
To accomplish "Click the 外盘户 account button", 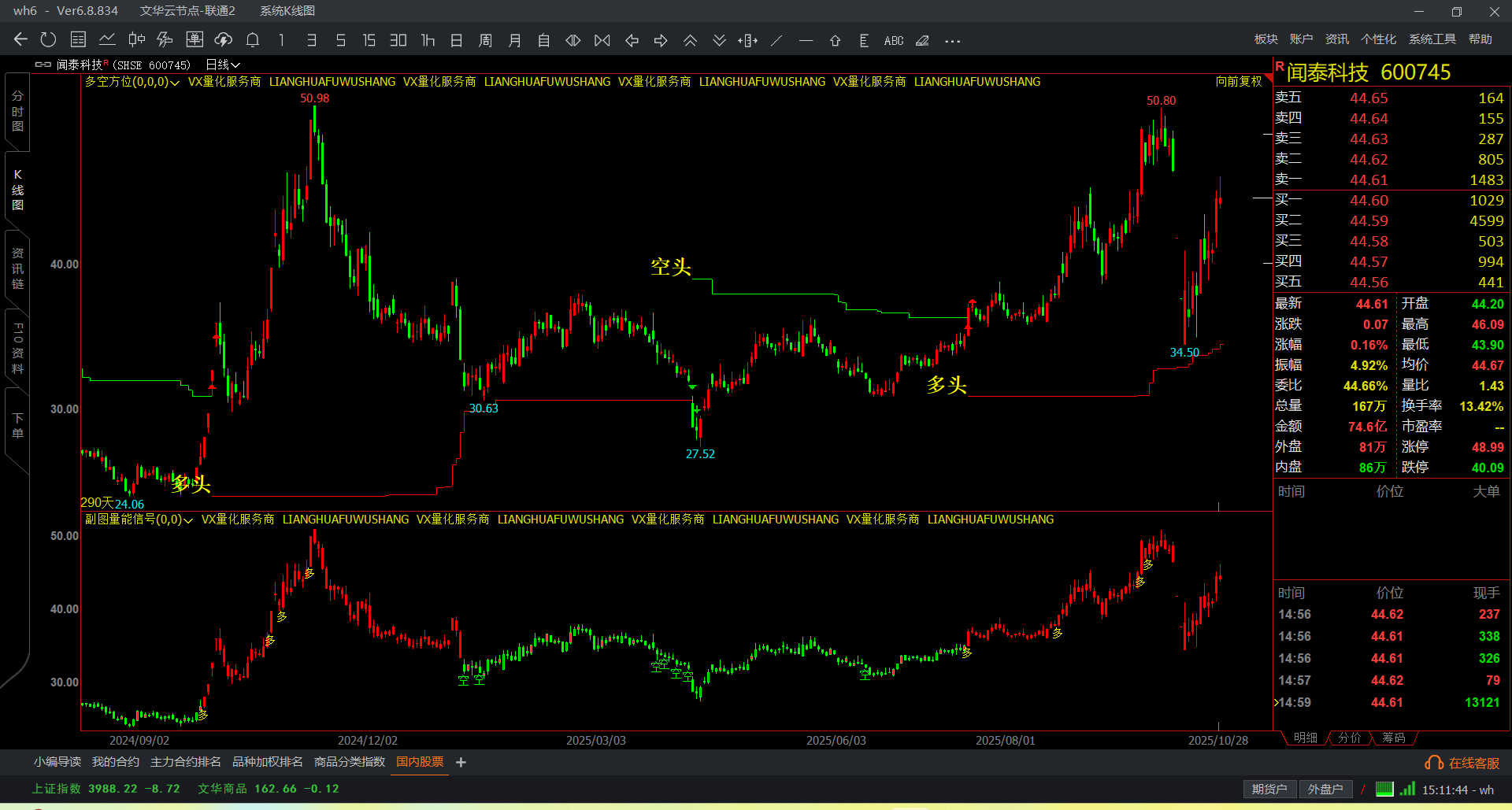I will point(1325,789).
